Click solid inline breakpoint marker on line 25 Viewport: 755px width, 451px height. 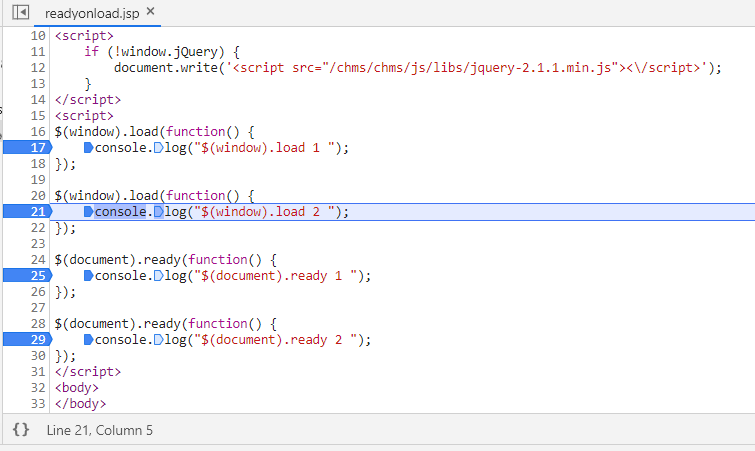89,275
